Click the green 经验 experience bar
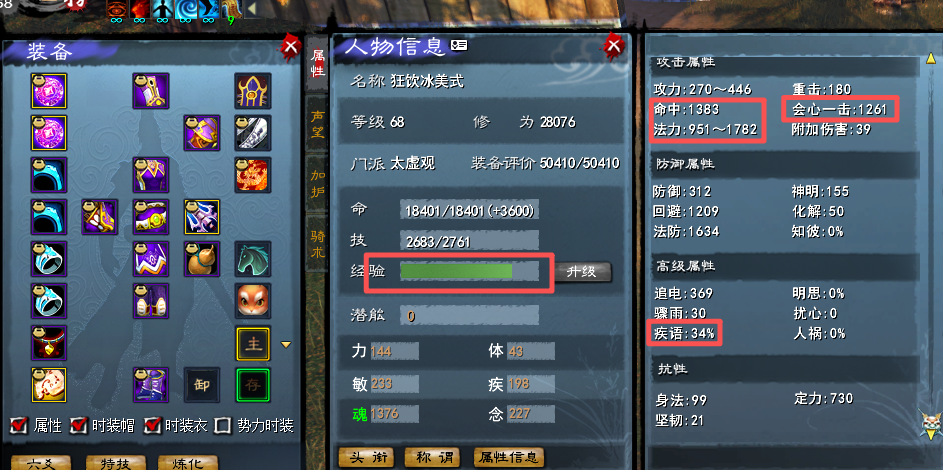This screenshot has height=470, width=943. click(469, 272)
